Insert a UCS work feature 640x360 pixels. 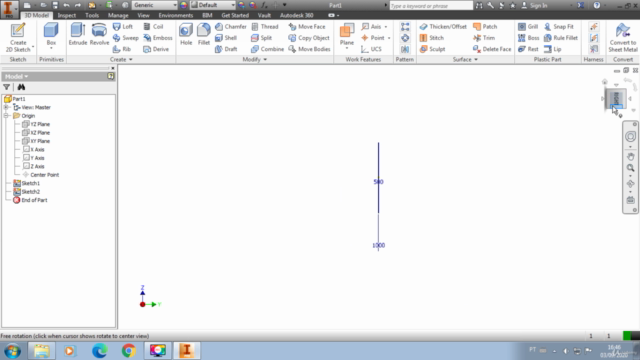[x=371, y=49]
